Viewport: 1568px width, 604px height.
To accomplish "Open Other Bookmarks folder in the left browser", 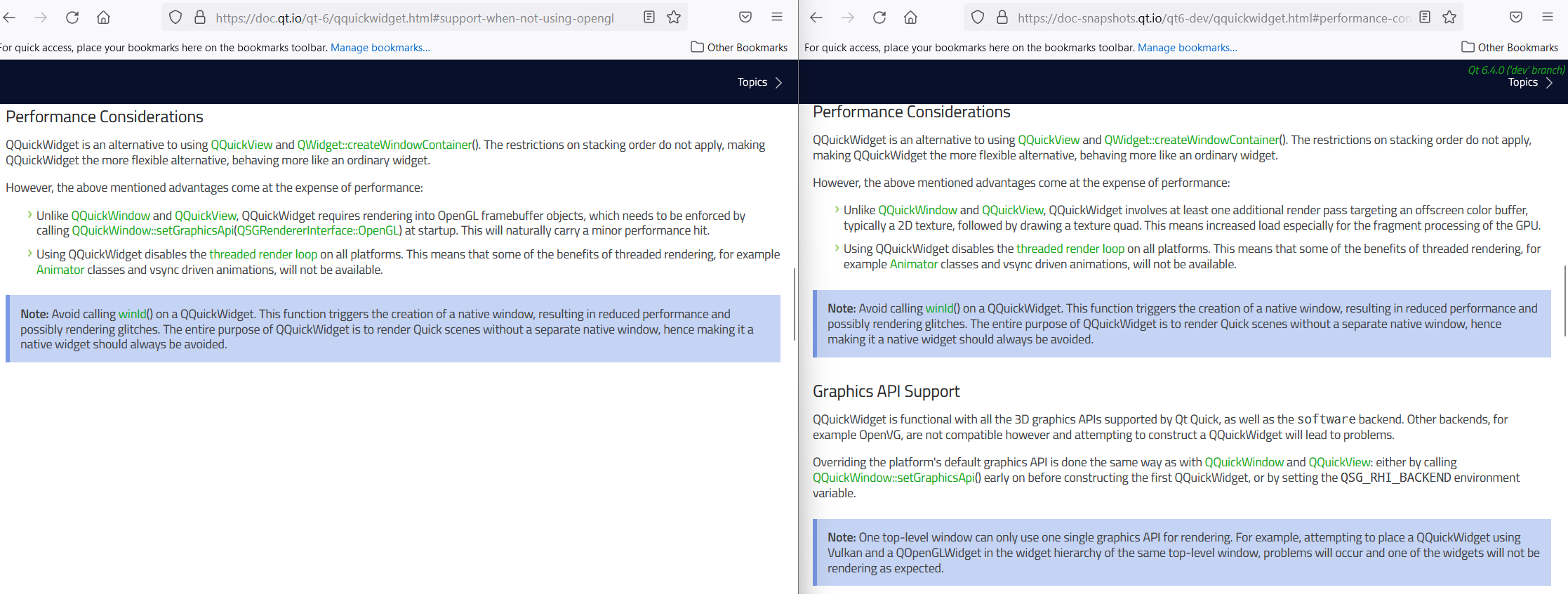I will point(739,48).
